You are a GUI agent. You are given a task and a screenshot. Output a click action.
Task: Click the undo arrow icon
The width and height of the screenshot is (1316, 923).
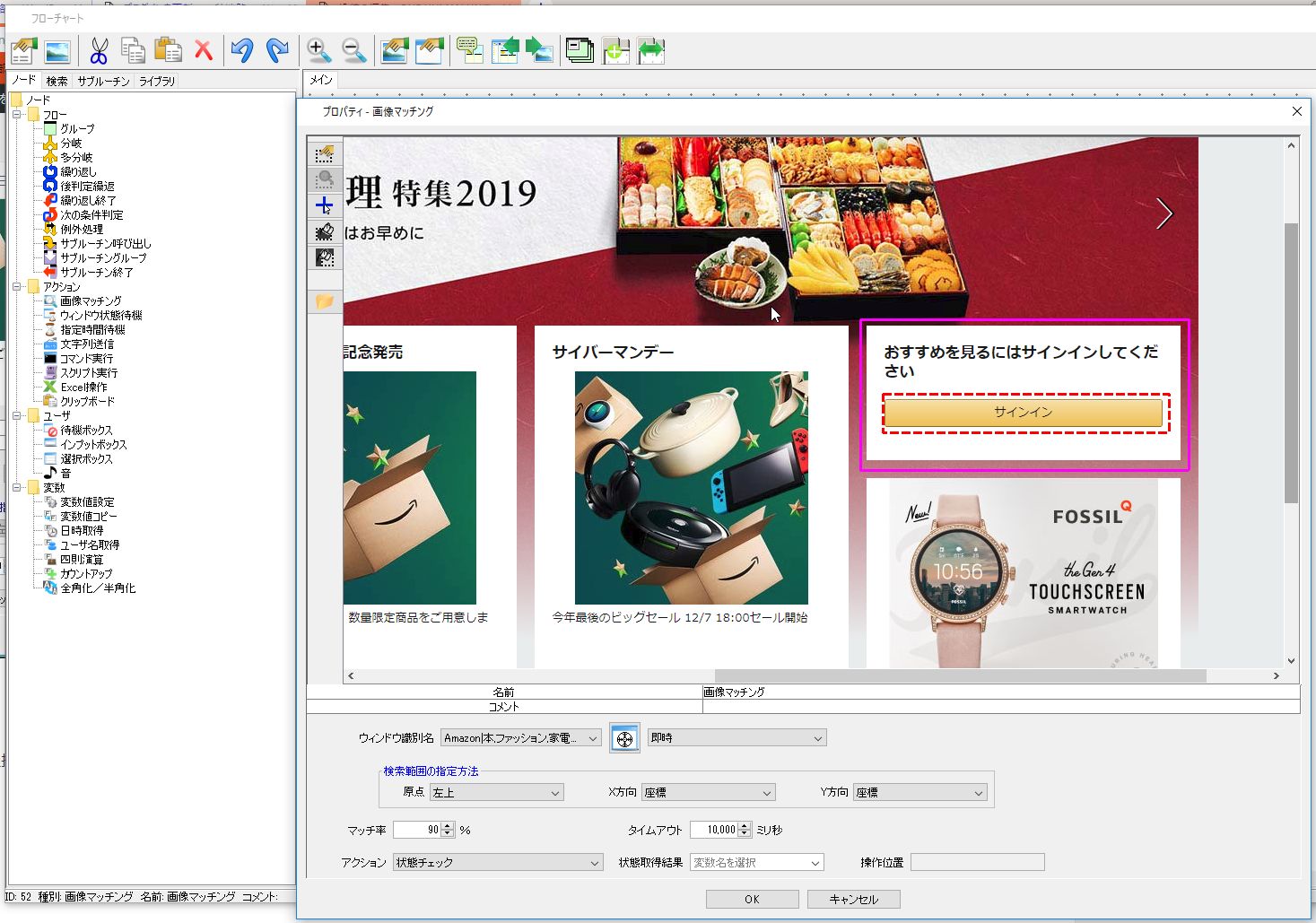pos(241,51)
